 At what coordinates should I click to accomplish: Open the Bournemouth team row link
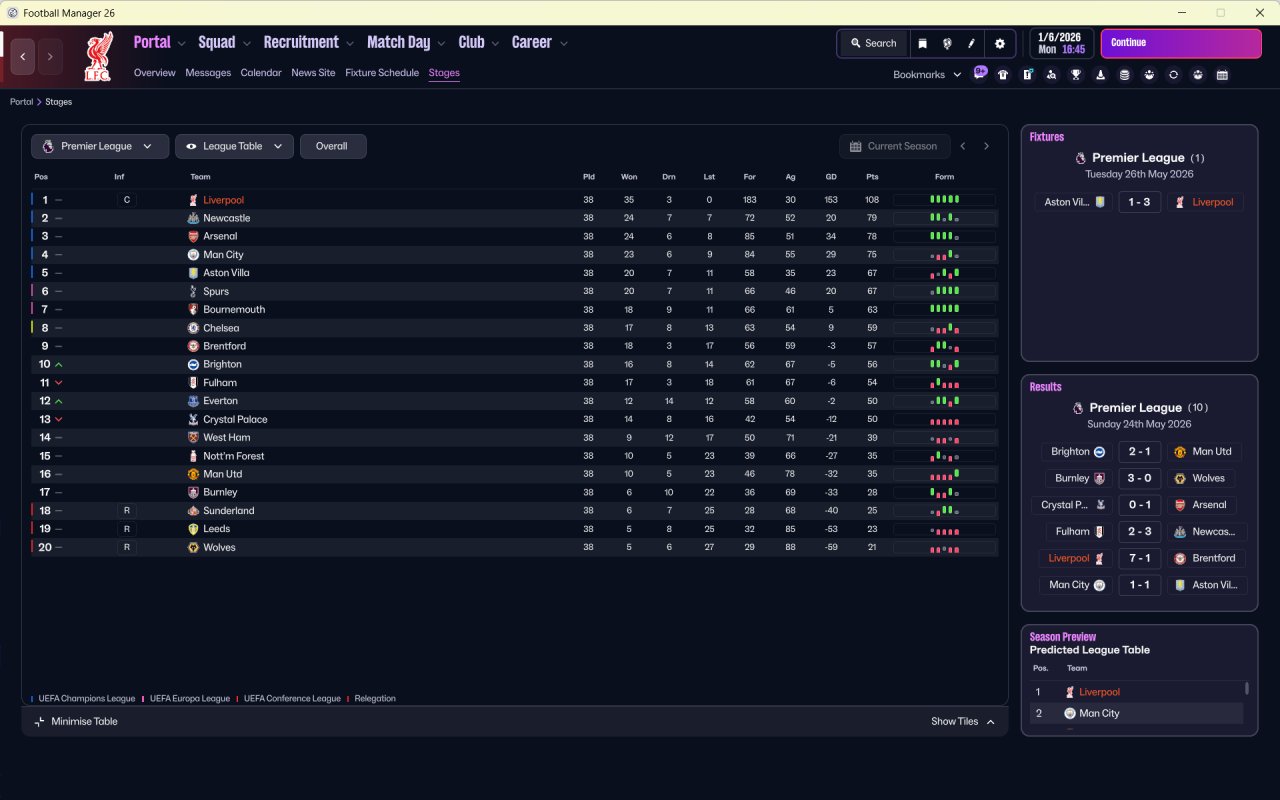coord(236,310)
